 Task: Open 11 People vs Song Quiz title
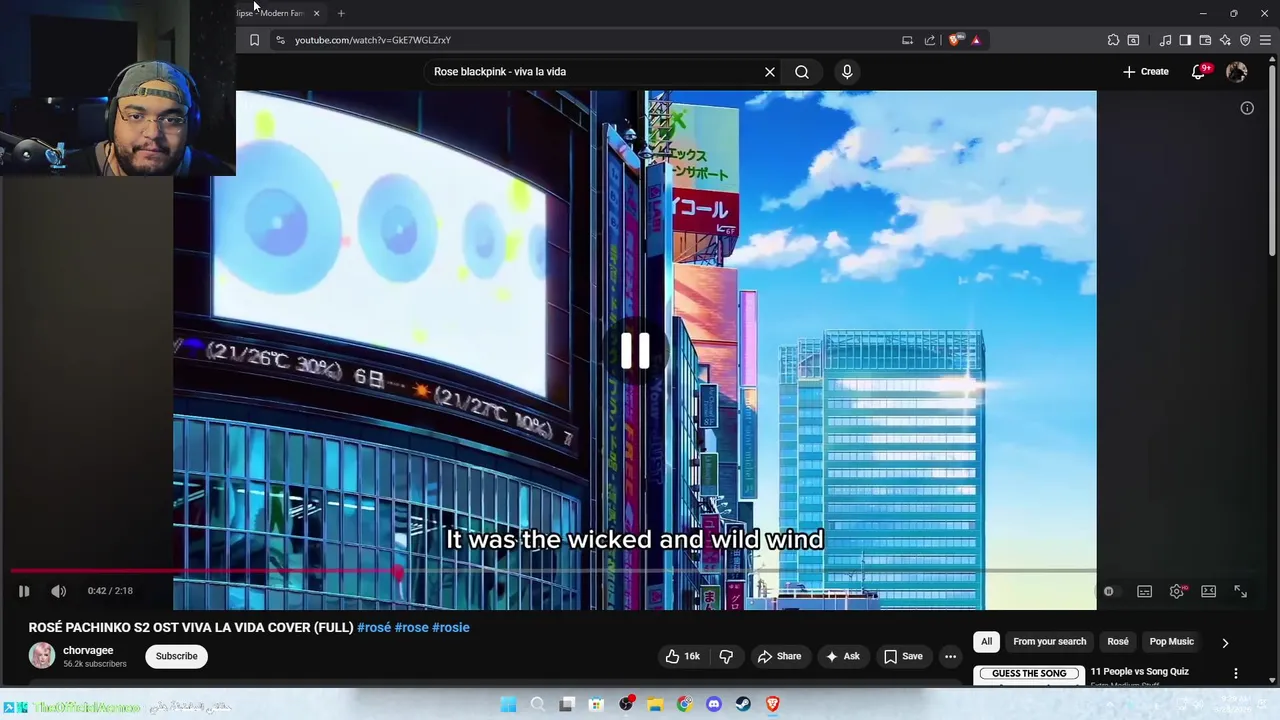tap(1139, 672)
